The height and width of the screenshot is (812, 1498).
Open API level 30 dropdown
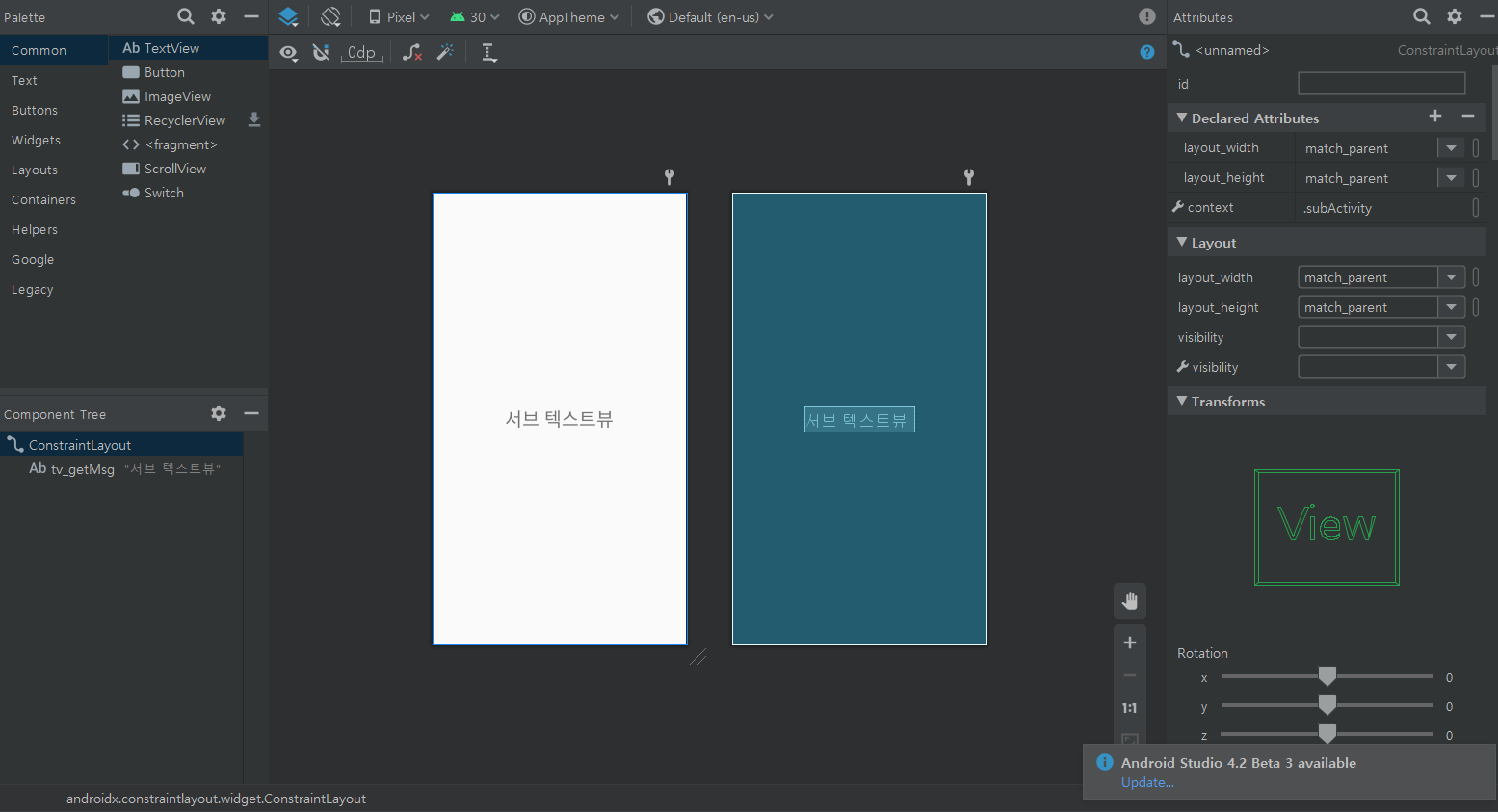pos(475,17)
